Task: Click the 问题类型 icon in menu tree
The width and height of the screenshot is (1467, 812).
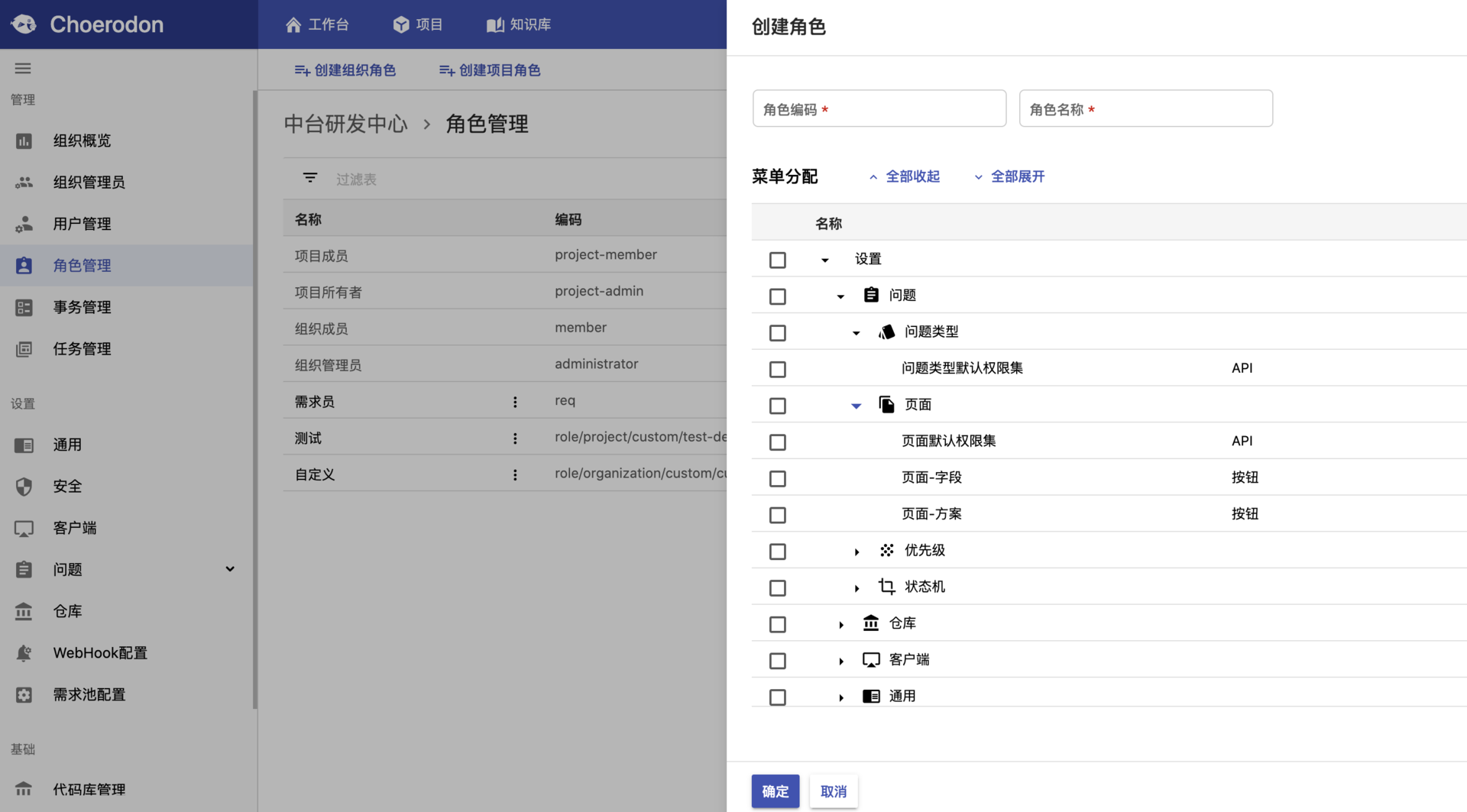Action: 886,332
